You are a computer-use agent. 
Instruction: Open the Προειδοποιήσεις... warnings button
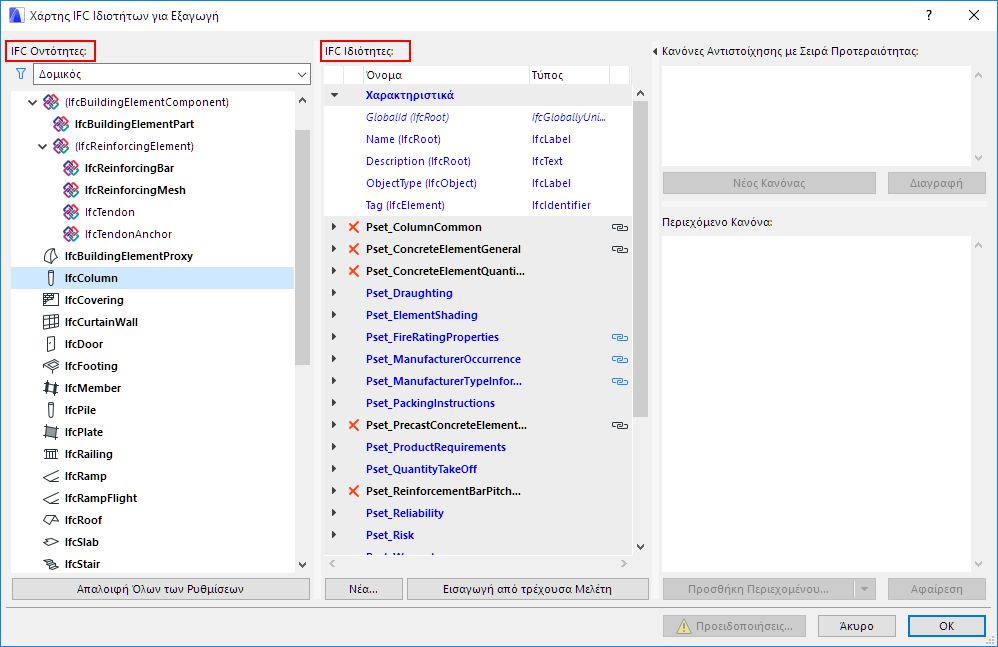pos(734,626)
